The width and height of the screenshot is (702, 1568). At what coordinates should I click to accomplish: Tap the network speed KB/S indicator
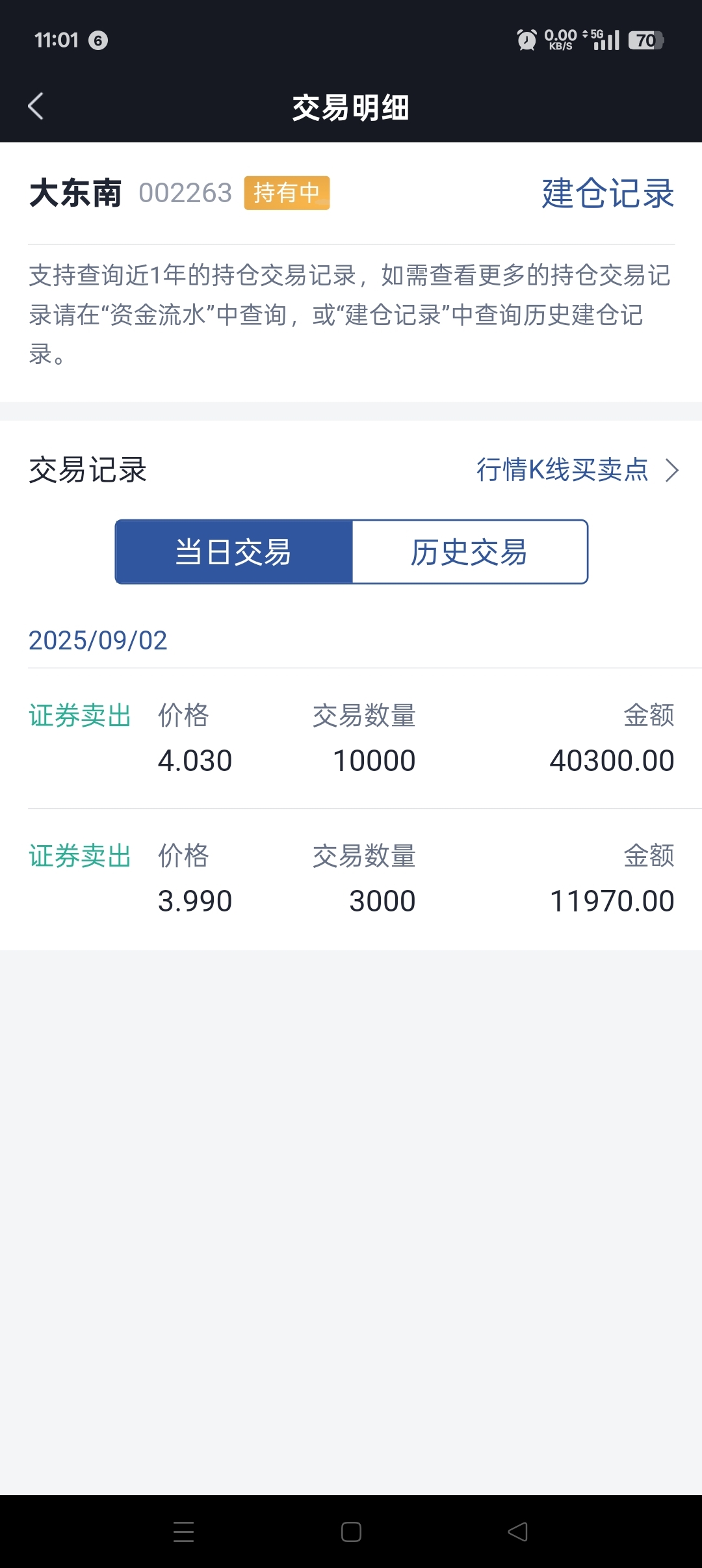560,40
